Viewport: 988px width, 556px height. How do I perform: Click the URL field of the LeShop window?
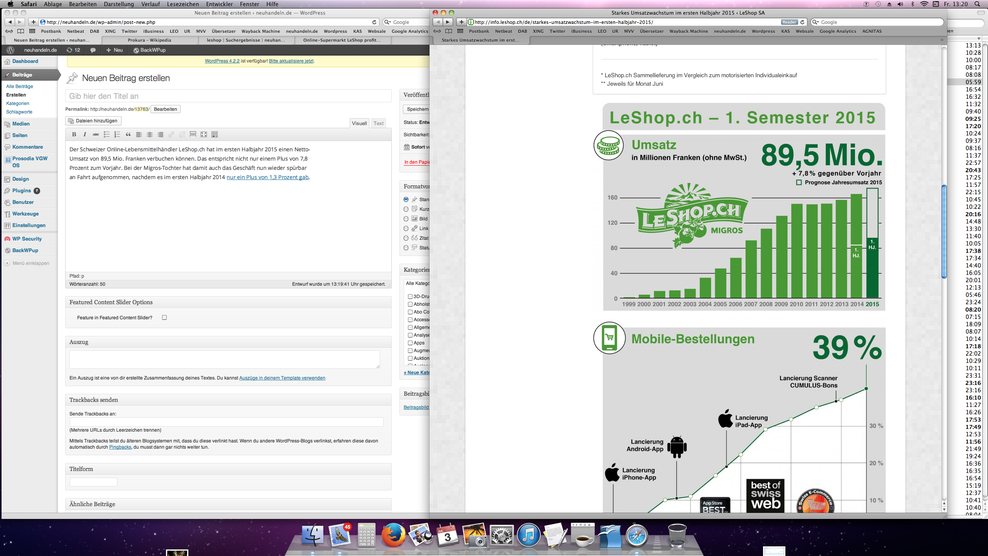pyautogui.click(x=636, y=22)
